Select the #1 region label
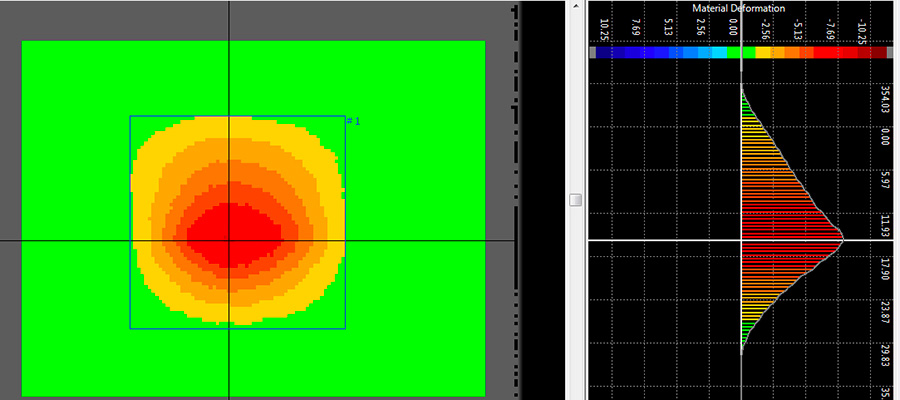 coord(353,122)
